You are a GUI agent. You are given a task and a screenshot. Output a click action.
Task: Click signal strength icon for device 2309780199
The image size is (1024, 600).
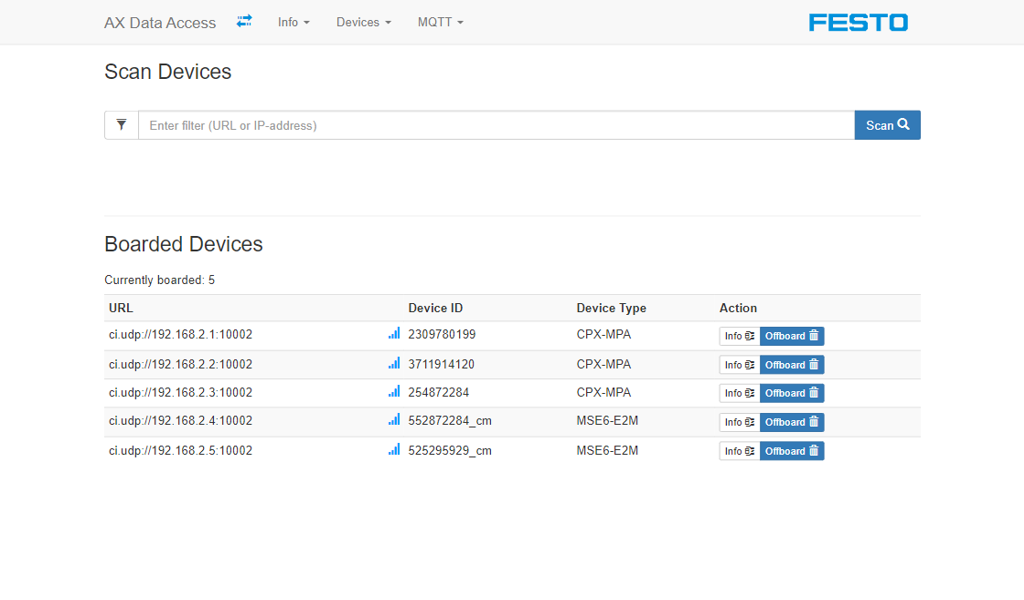[394, 334]
